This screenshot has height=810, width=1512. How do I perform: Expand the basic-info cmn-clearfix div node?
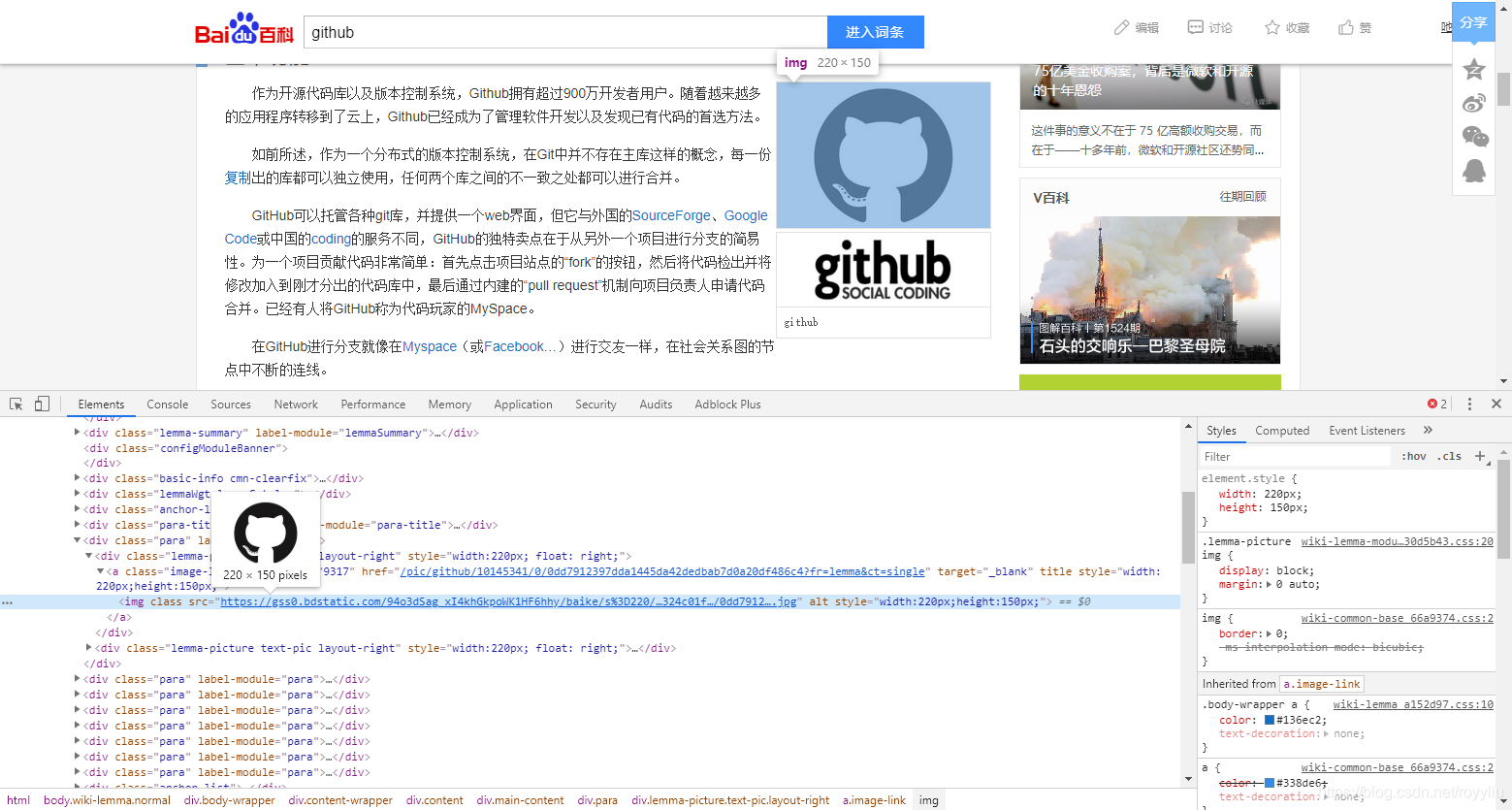point(77,478)
